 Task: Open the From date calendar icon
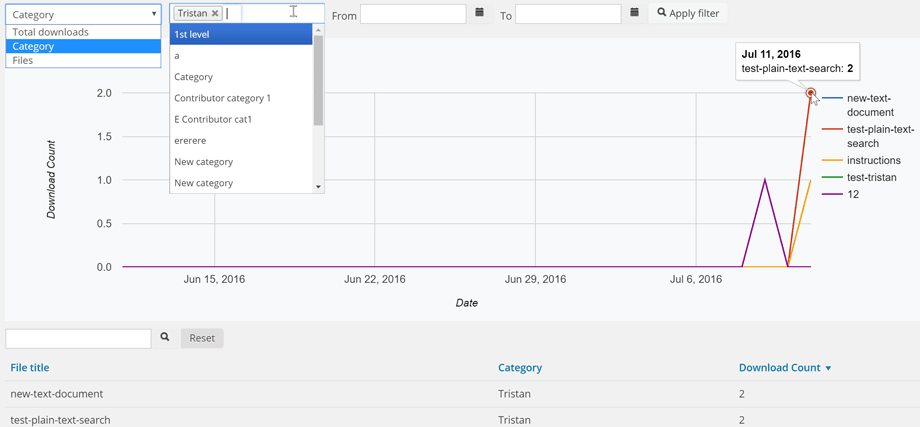pos(479,12)
